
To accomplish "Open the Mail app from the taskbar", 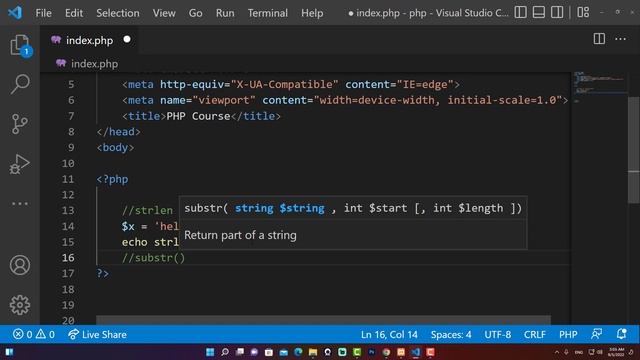I will coord(283,352).
